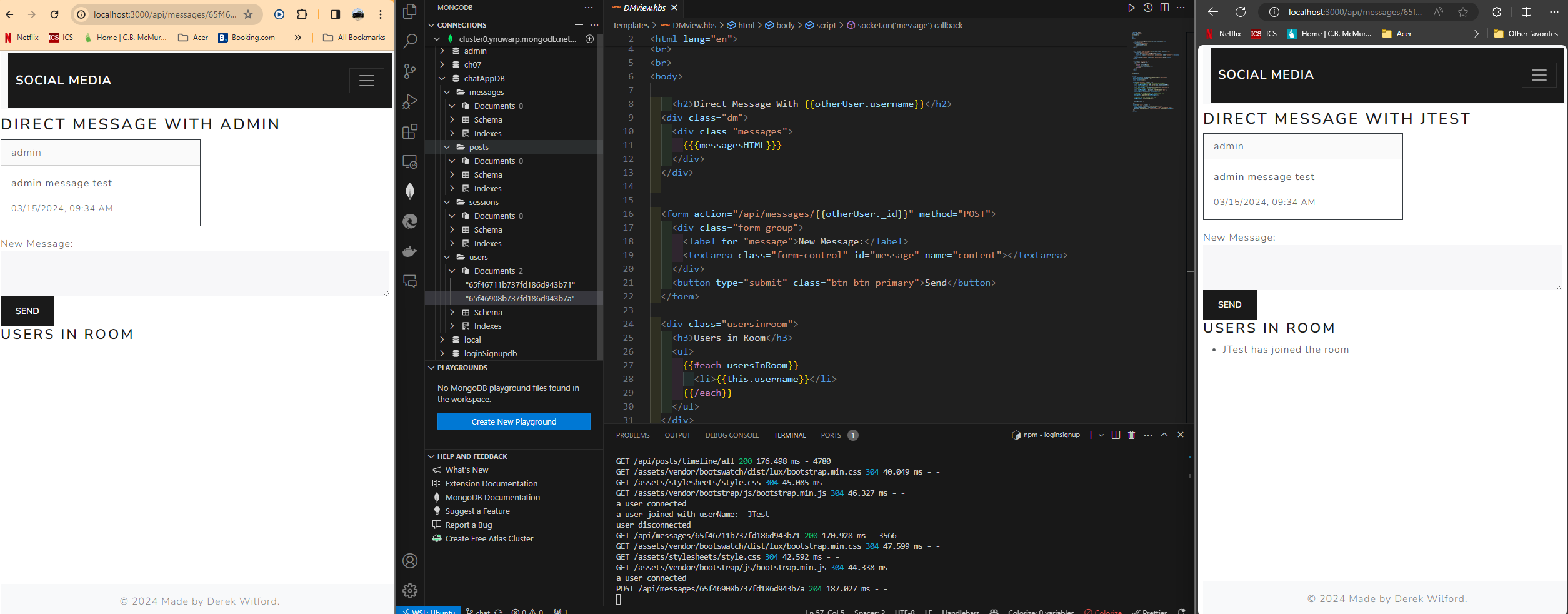Viewport: 1568px width, 614px height.
Task: Click the Chrome address bar URL
Action: [165, 14]
